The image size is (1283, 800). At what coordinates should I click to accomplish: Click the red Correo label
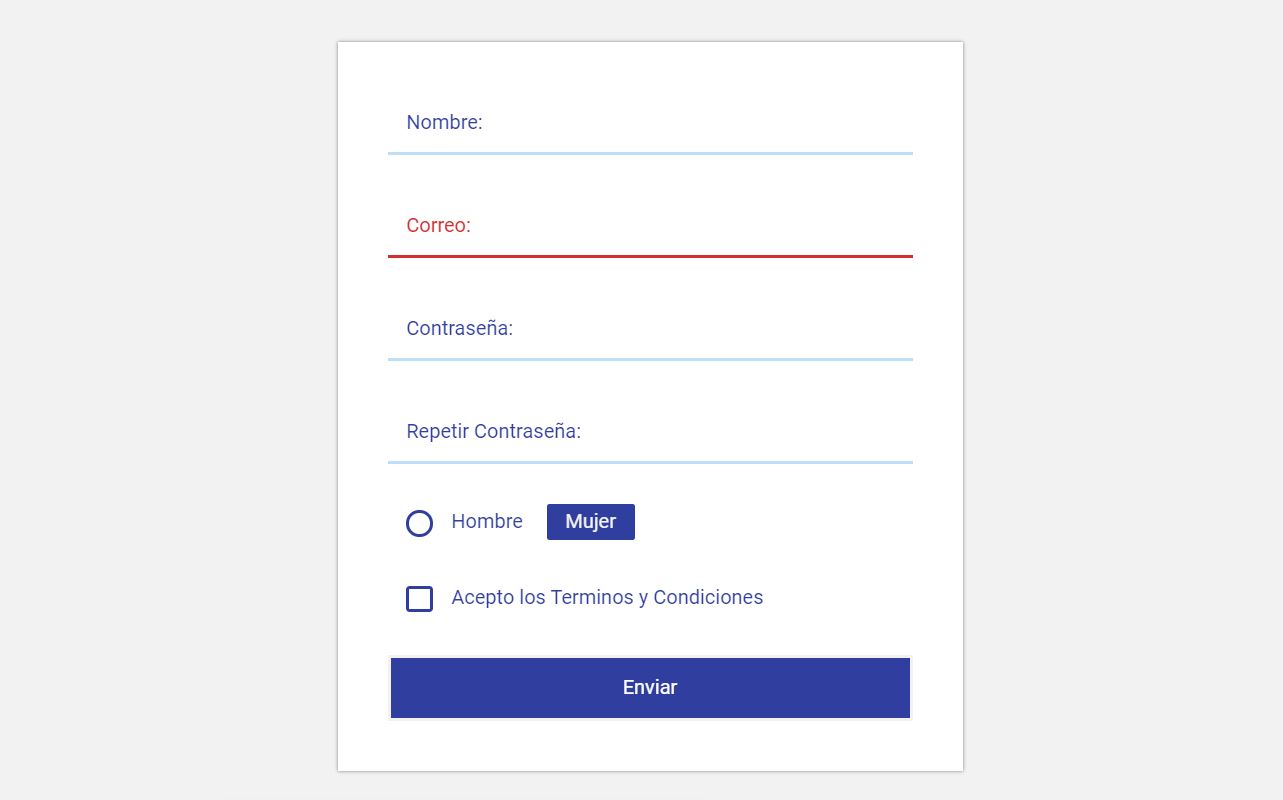pyautogui.click(x=438, y=225)
